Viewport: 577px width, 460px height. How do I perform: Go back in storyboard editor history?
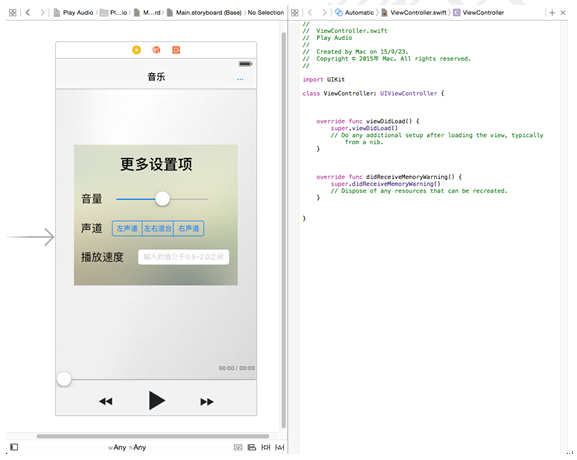click(x=28, y=13)
